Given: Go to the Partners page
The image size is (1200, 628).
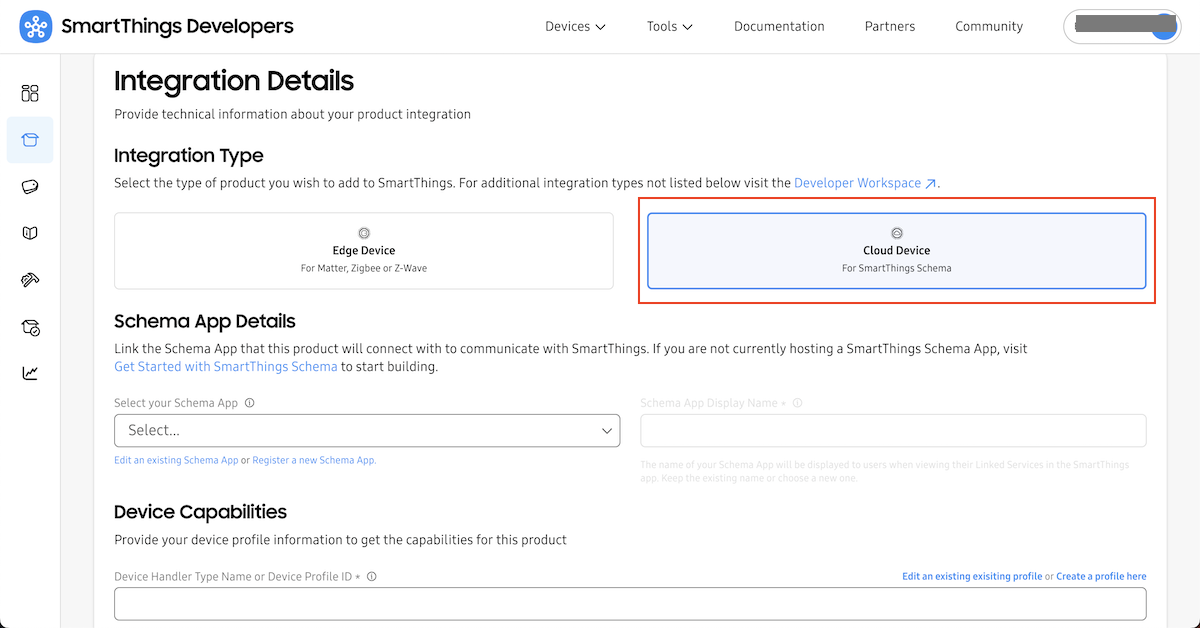Looking at the screenshot, I should click(x=890, y=27).
